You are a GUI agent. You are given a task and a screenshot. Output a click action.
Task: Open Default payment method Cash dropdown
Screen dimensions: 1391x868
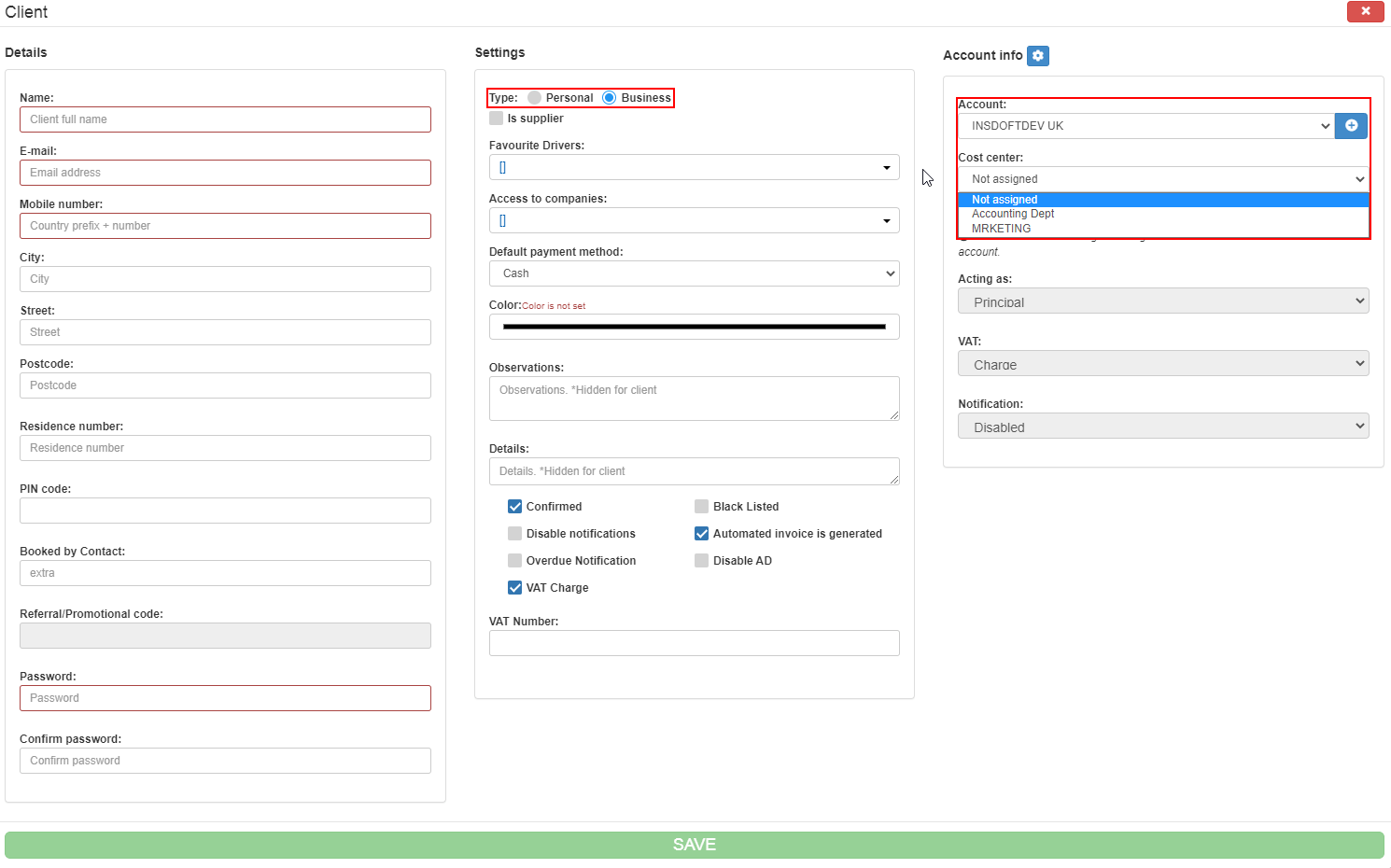[695, 273]
